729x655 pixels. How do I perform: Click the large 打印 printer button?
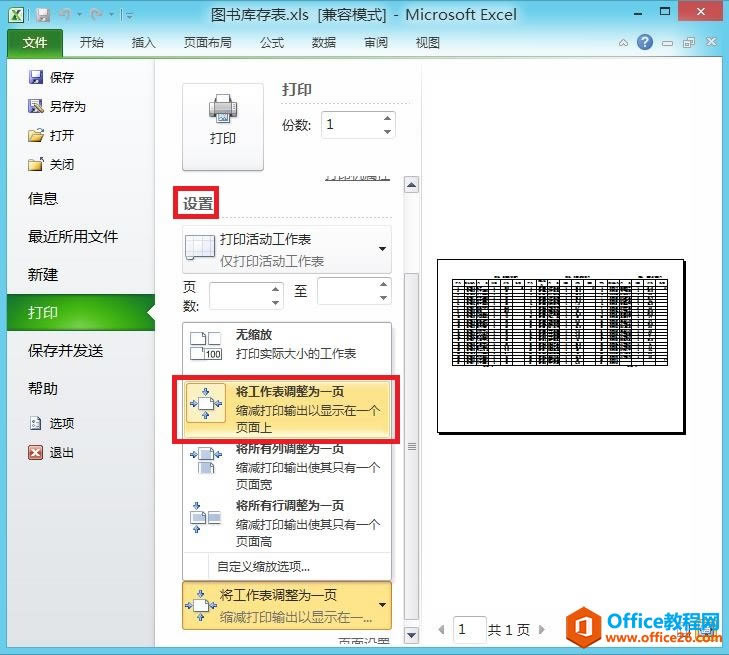click(223, 127)
